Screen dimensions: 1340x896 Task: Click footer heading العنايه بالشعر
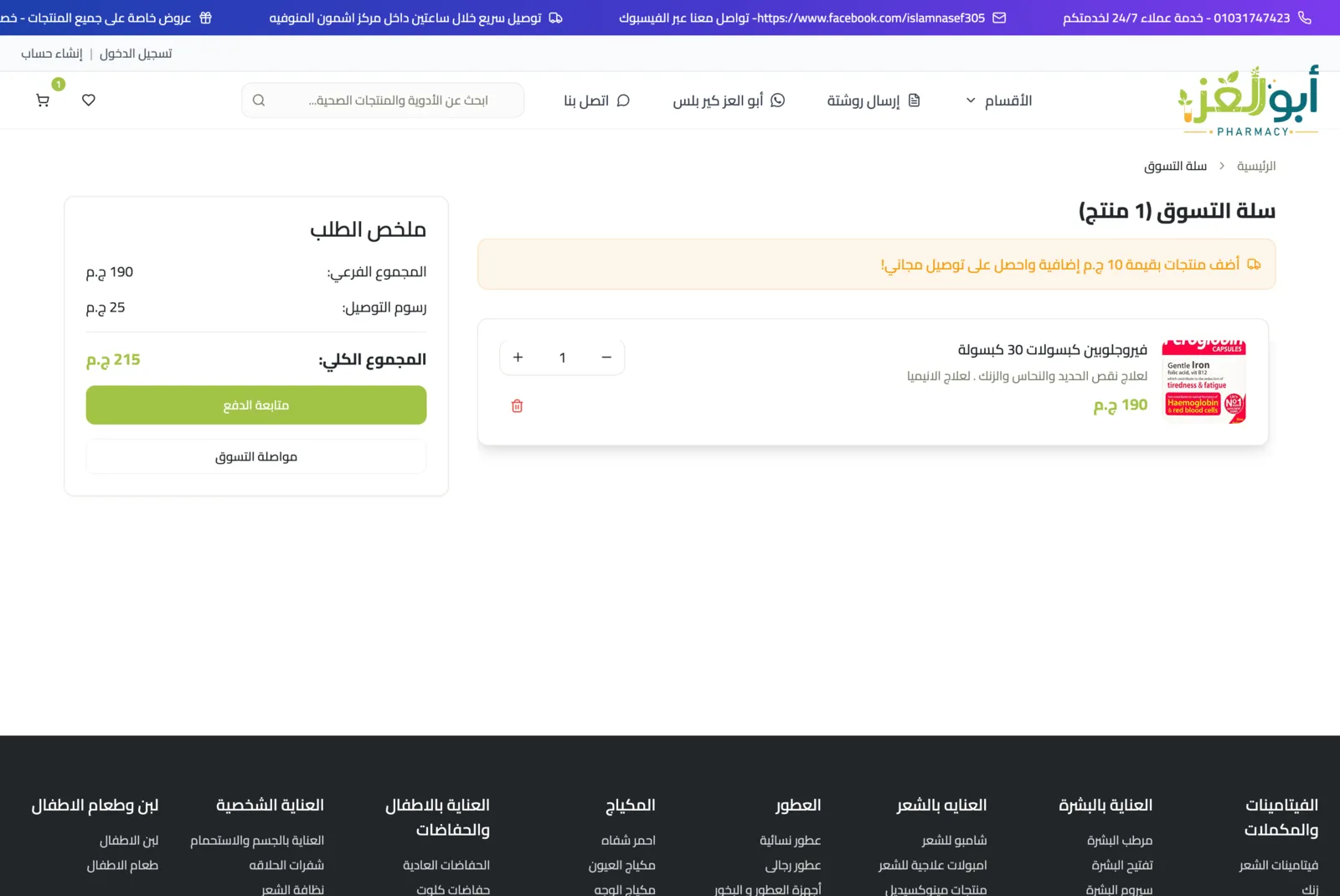[x=942, y=806]
